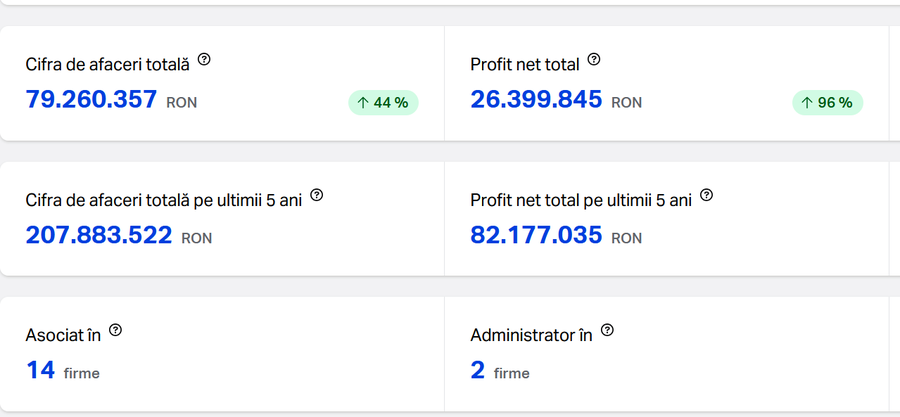Click the green 44 % growth badge
Screen dimensions: 900x417
click(383, 102)
